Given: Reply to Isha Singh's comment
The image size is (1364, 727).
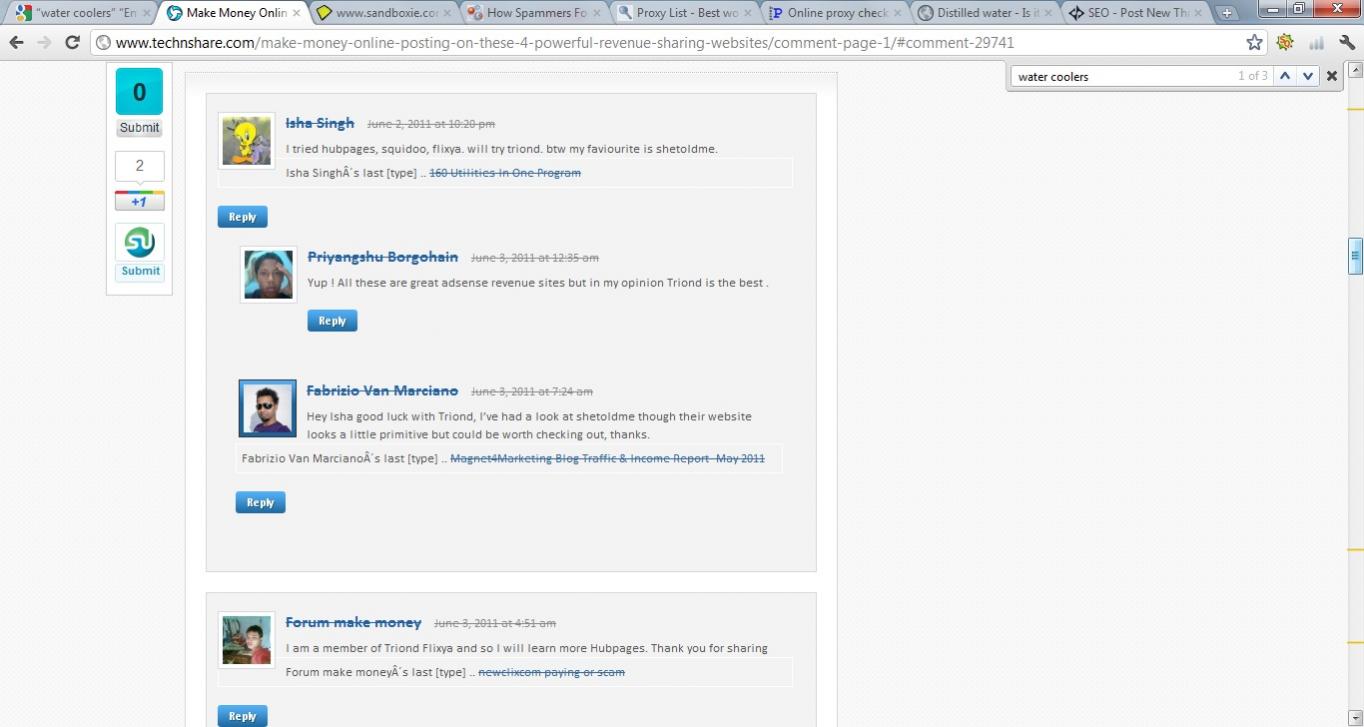Looking at the screenshot, I should pyautogui.click(x=242, y=217).
